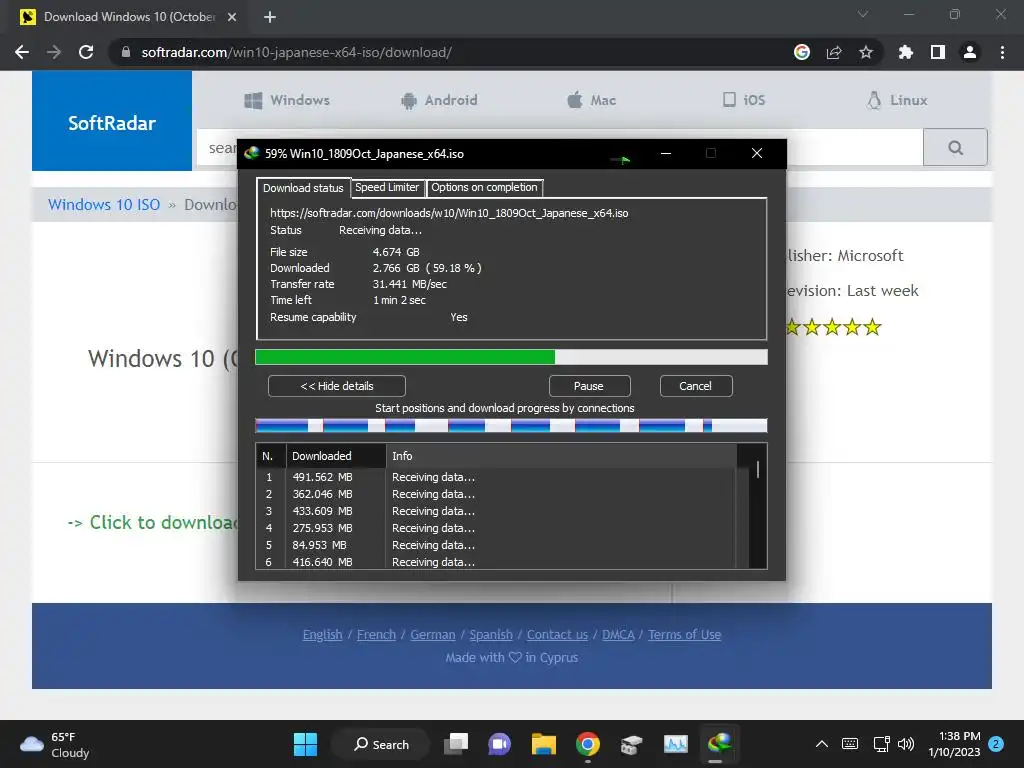This screenshot has width=1024, height=768.
Task: Switch to the Download status tab
Action: 303,187
